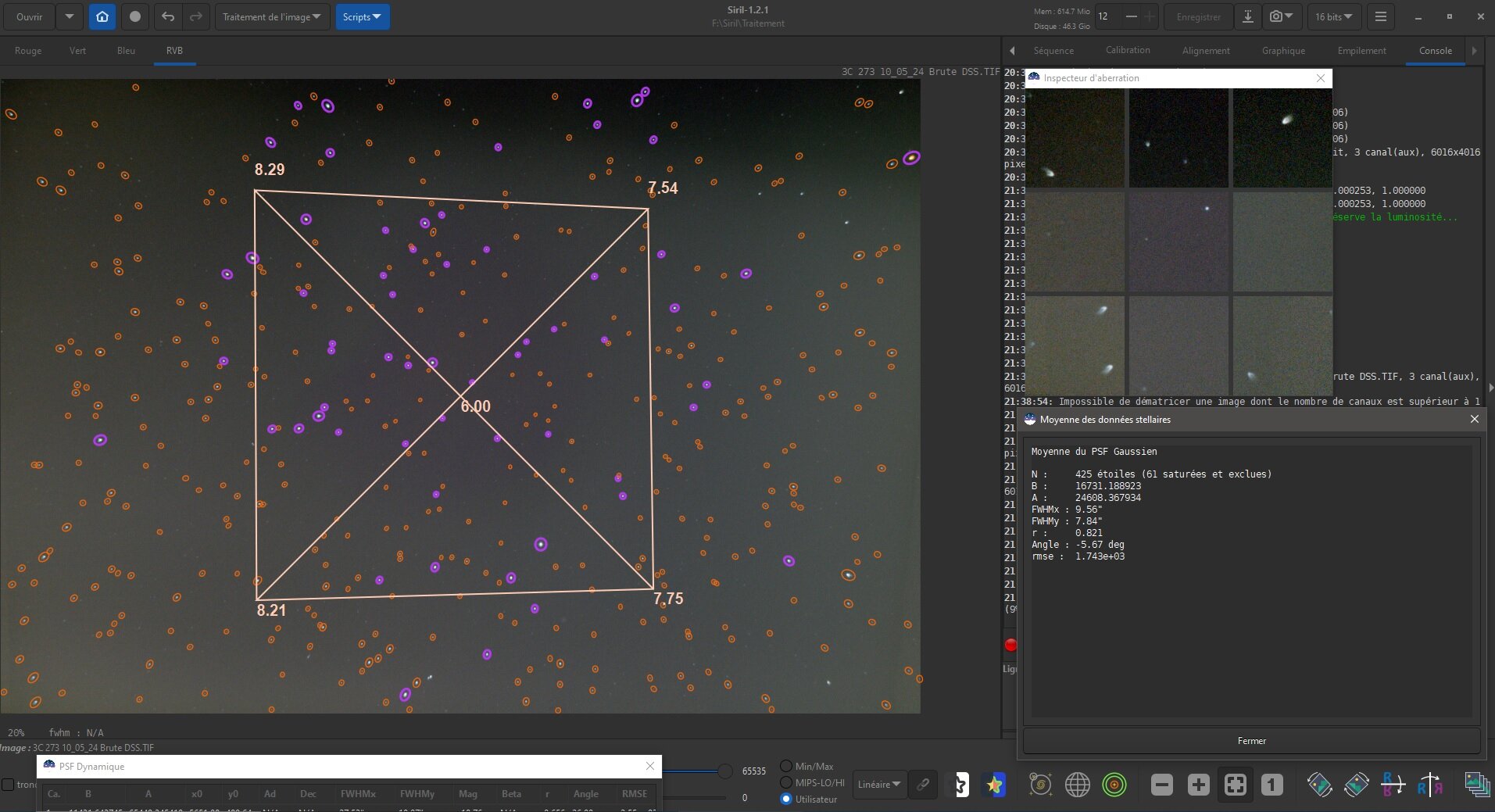Click the upper cutoff slider handle at 65535
The height and width of the screenshot is (812, 1495).
(x=725, y=771)
